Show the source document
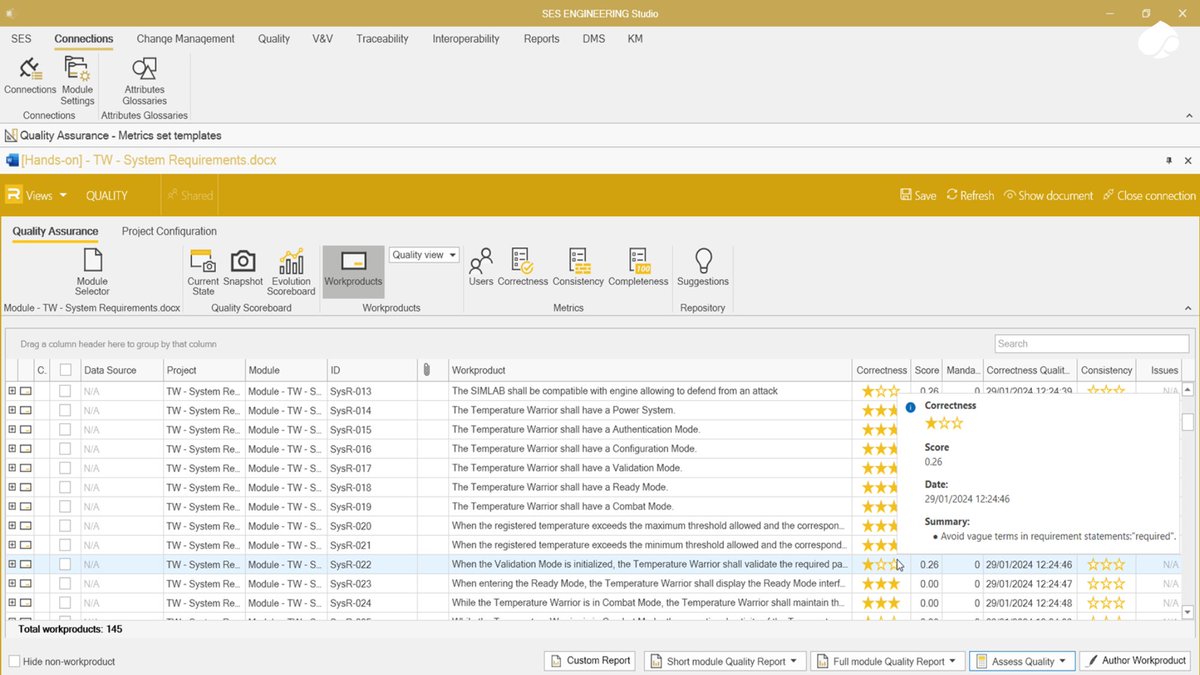Screen dimensions: 1200x675 click(x=1048, y=195)
